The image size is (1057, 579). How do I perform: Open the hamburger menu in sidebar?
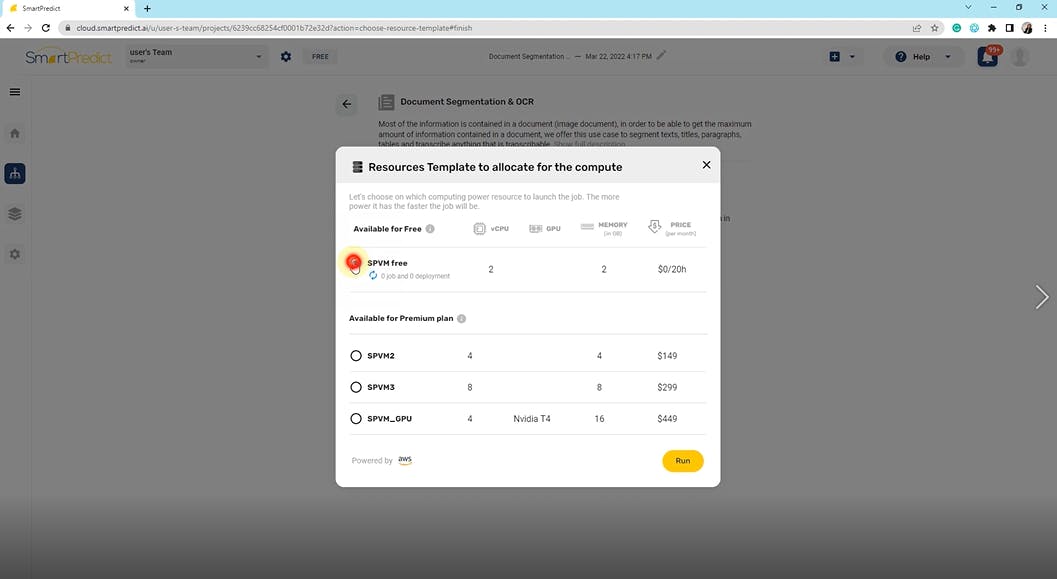pyautogui.click(x=15, y=92)
